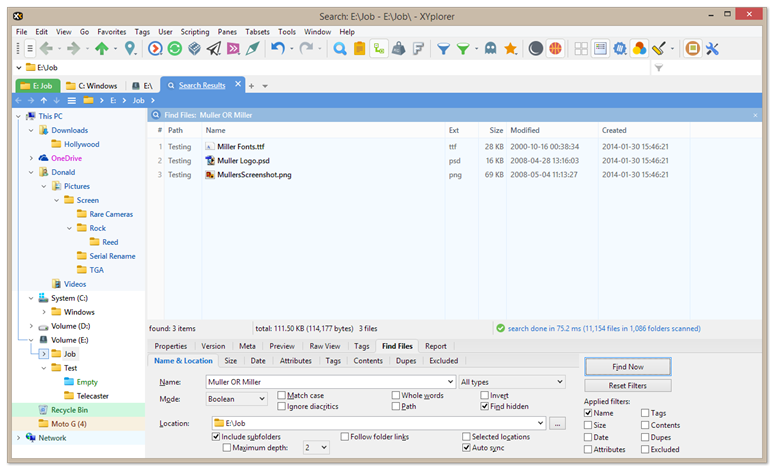Enable the Match case checkbox
Viewport: 774px width, 470px height.
click(283, 395)
